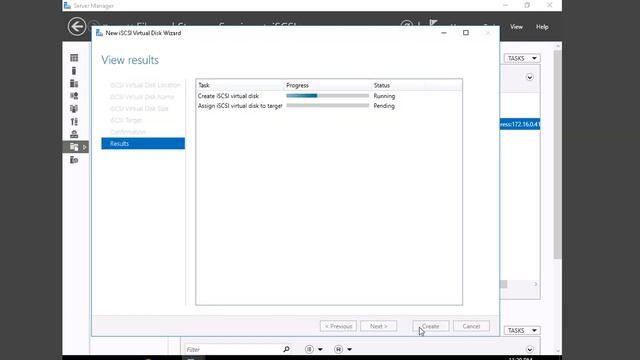Viewport: 640px width, 360px height.
Task: Open the dropdown arrow next to save-query icon
Action: (x=349, y=349)
